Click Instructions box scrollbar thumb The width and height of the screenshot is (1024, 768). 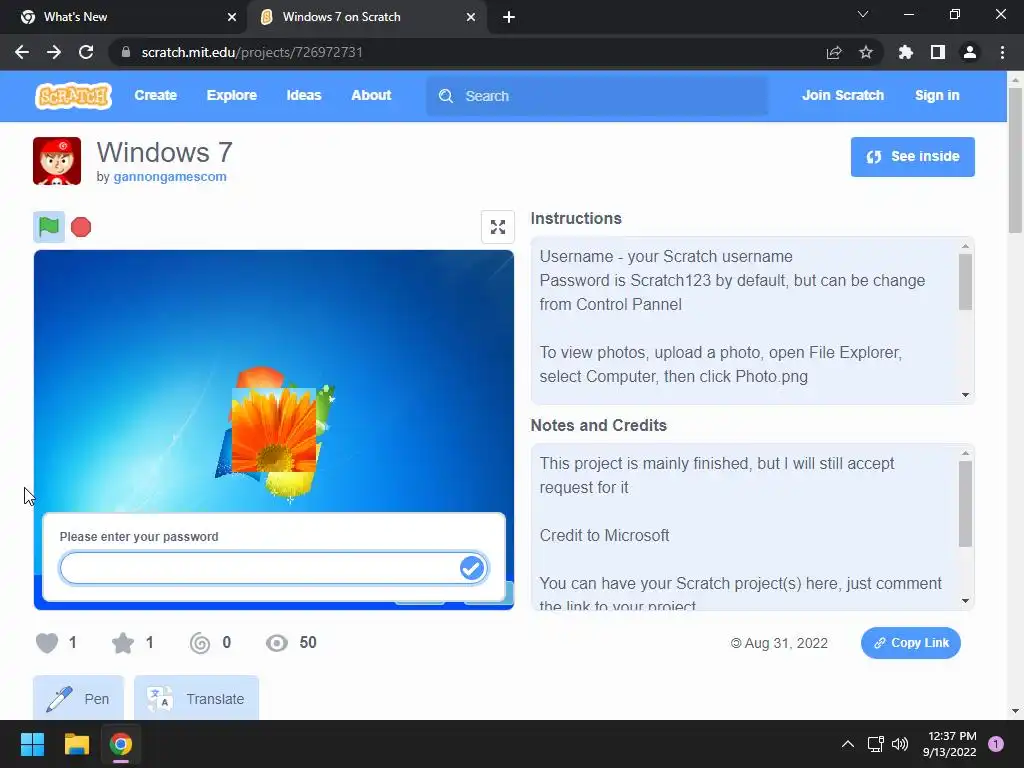(x=965, y=281)
